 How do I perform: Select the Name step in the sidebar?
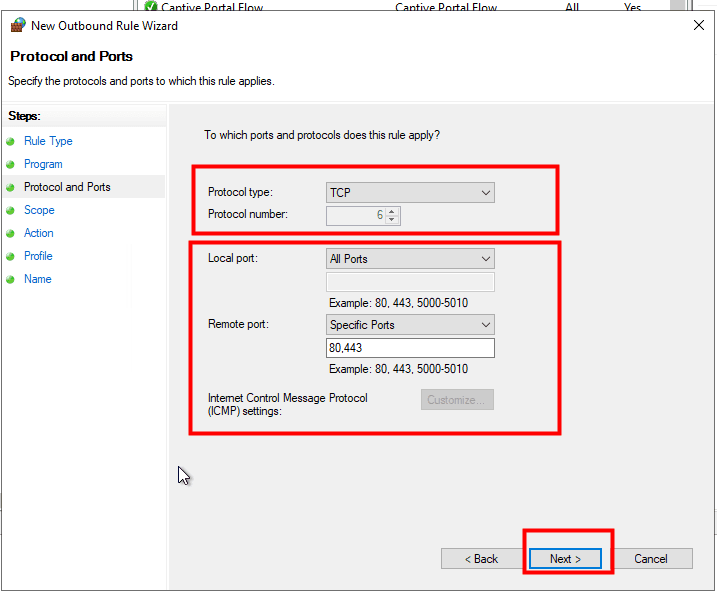click(x=38, y=279)
